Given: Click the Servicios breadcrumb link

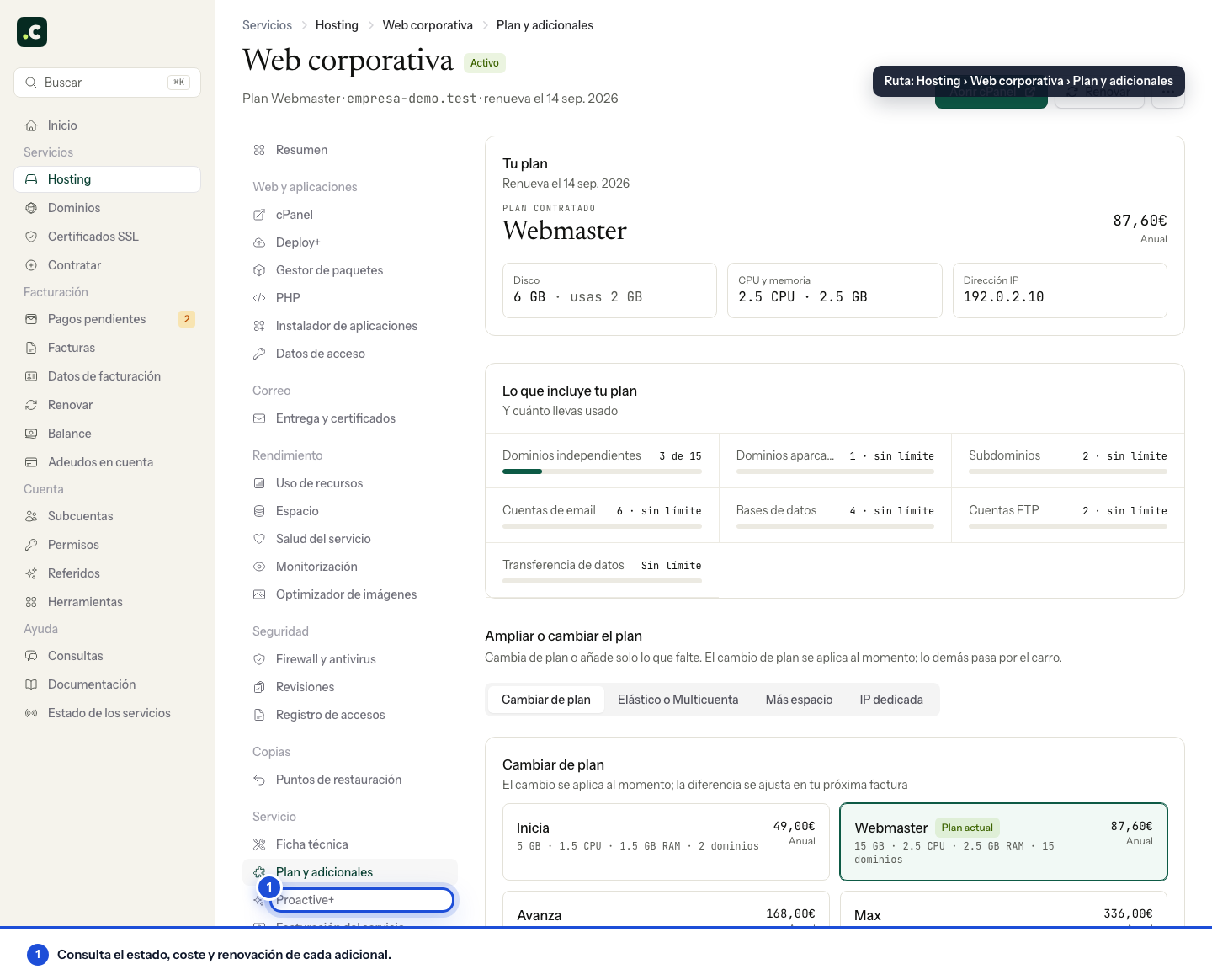Looking at the screenshot, I should 267,25.
